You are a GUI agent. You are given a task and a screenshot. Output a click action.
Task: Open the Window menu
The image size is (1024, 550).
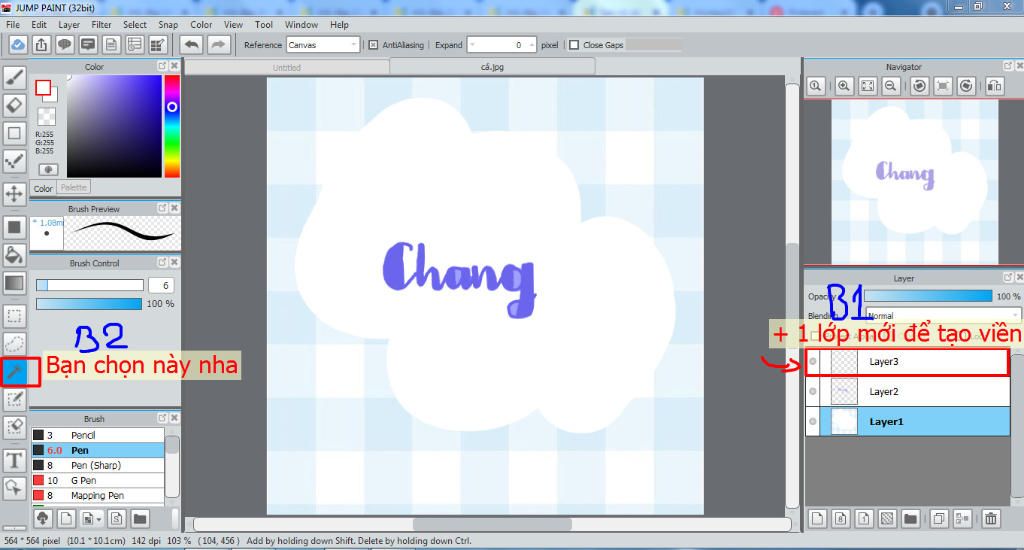[x=301, y=25]
